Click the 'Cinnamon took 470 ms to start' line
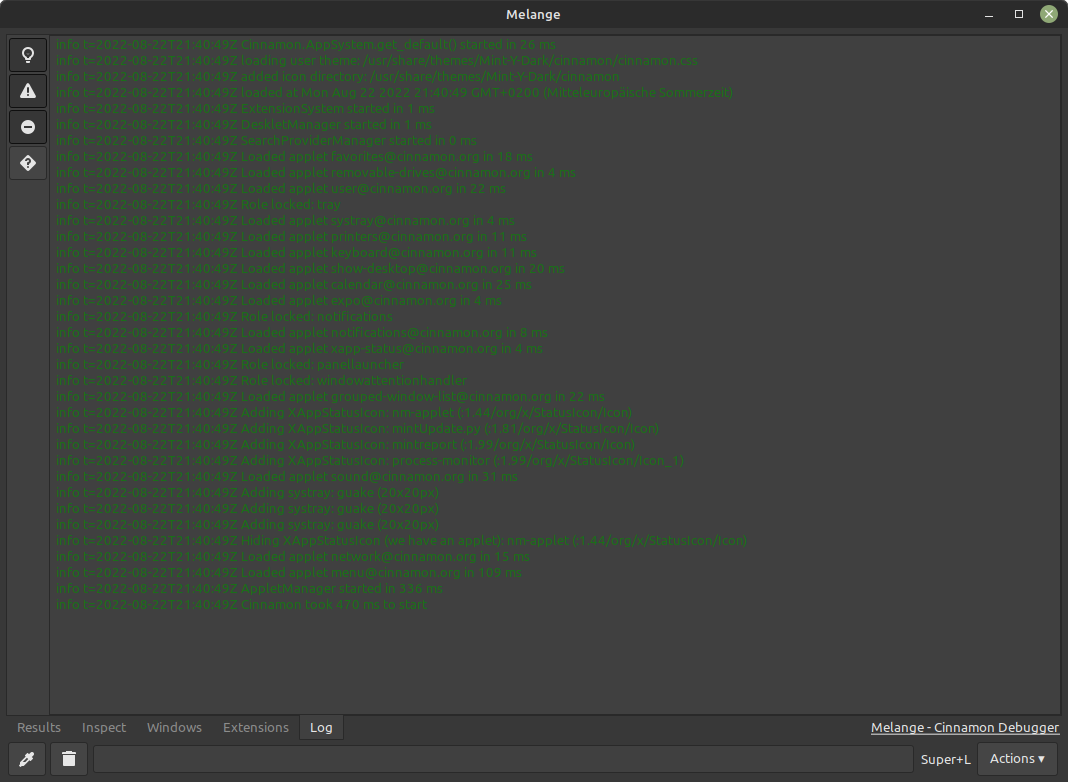 [x=242, y=605]
